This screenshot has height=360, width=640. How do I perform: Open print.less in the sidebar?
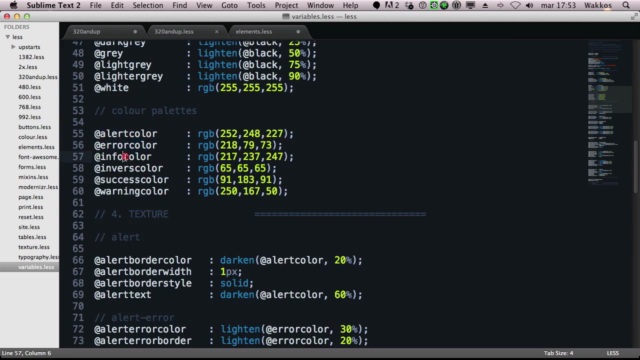31,207
